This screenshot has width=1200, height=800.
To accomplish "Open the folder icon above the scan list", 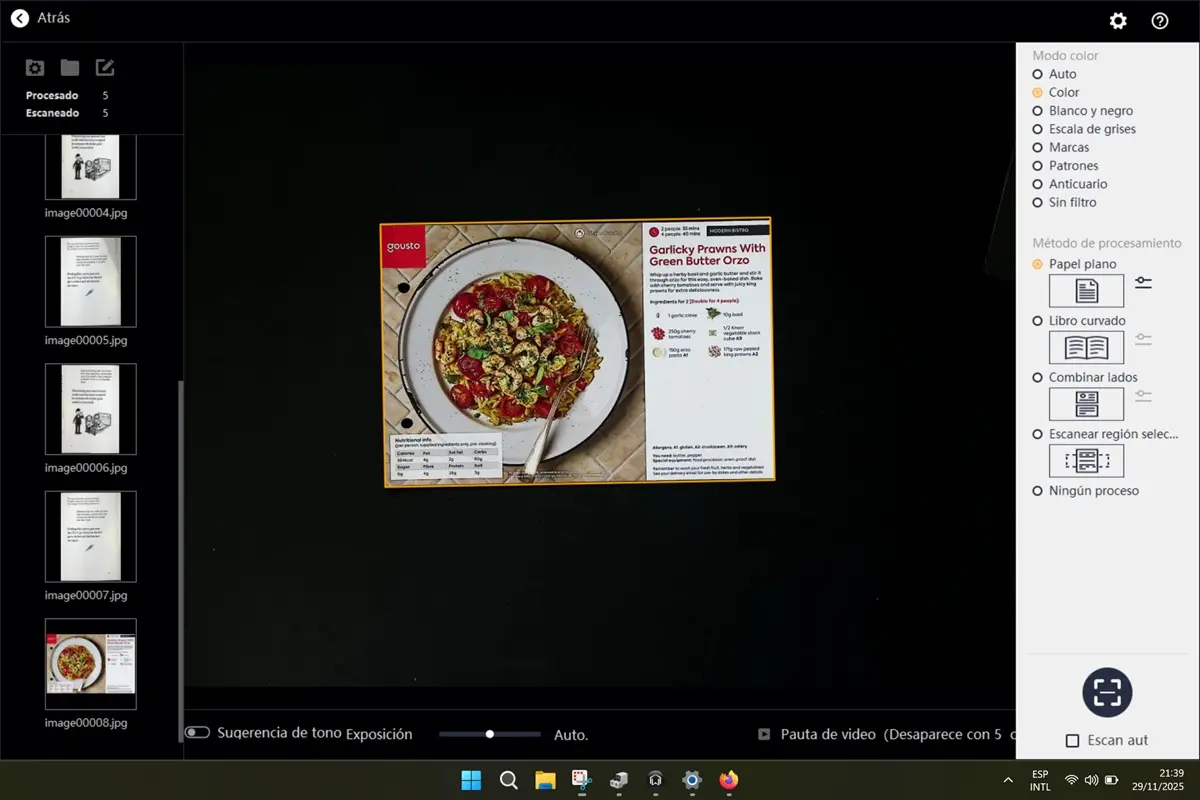I will point(69,68).
